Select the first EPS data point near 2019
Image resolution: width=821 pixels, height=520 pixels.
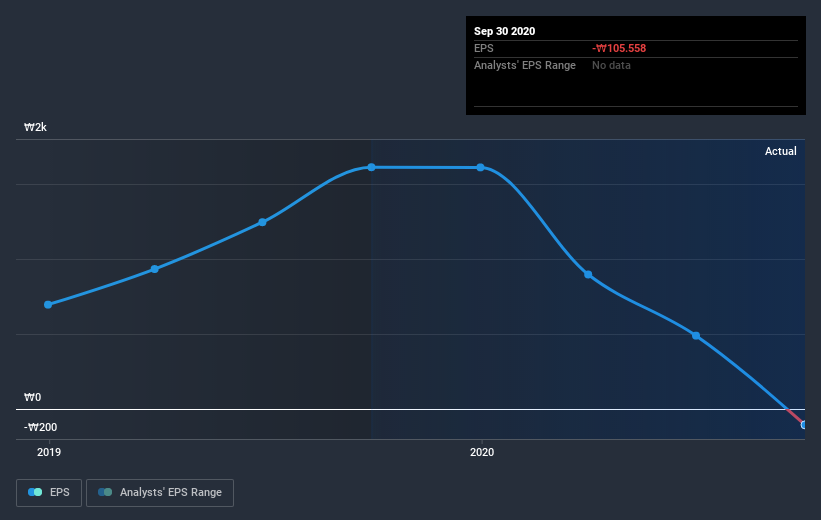tap(48, 305)
